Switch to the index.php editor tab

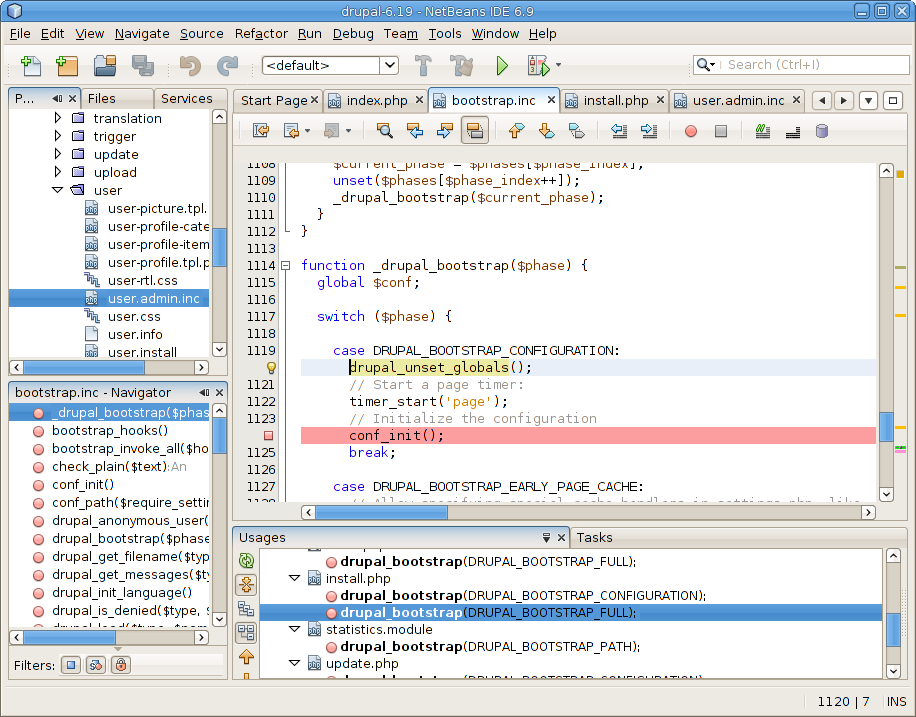pyautogui.click(x=375, y=101)
